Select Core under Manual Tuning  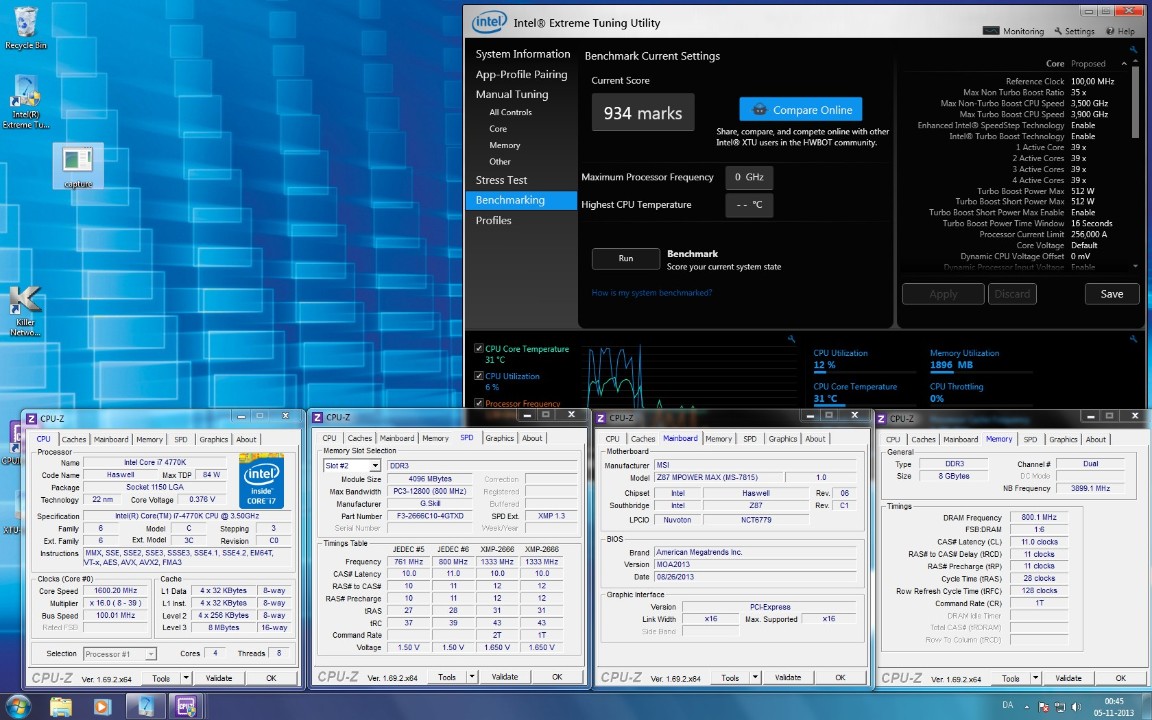(498, 129)
